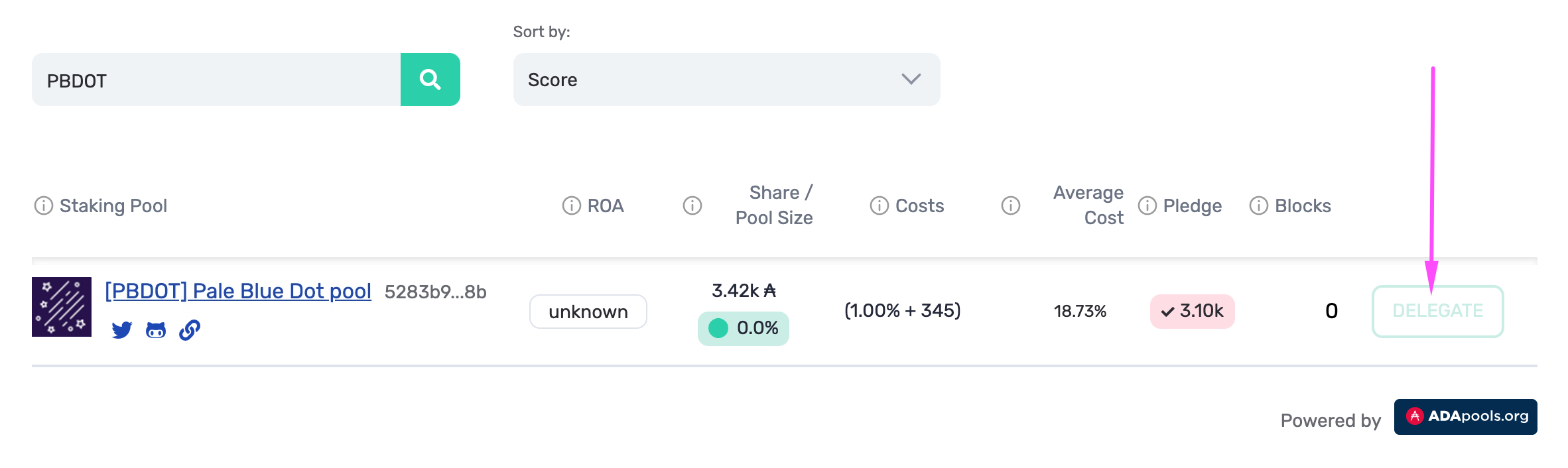Click the chevron arrow in Sort dropdown
1568x468 pixels.
911,80
